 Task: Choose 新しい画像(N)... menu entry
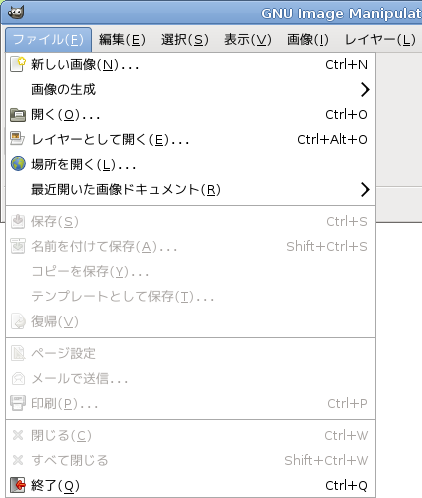(x=191, y=65)
